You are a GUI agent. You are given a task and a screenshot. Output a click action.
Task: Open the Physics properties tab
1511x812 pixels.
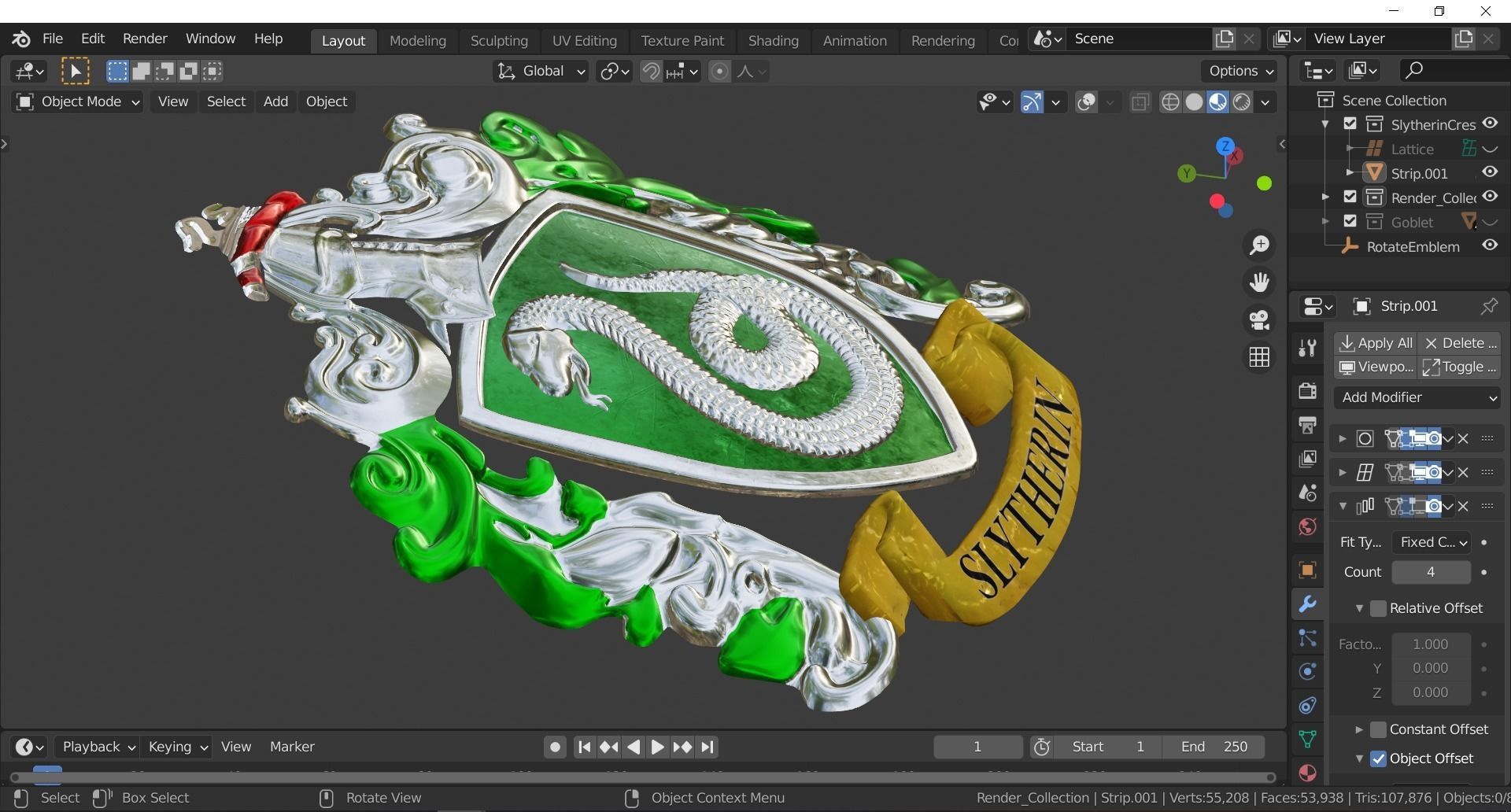[1307, 672]
